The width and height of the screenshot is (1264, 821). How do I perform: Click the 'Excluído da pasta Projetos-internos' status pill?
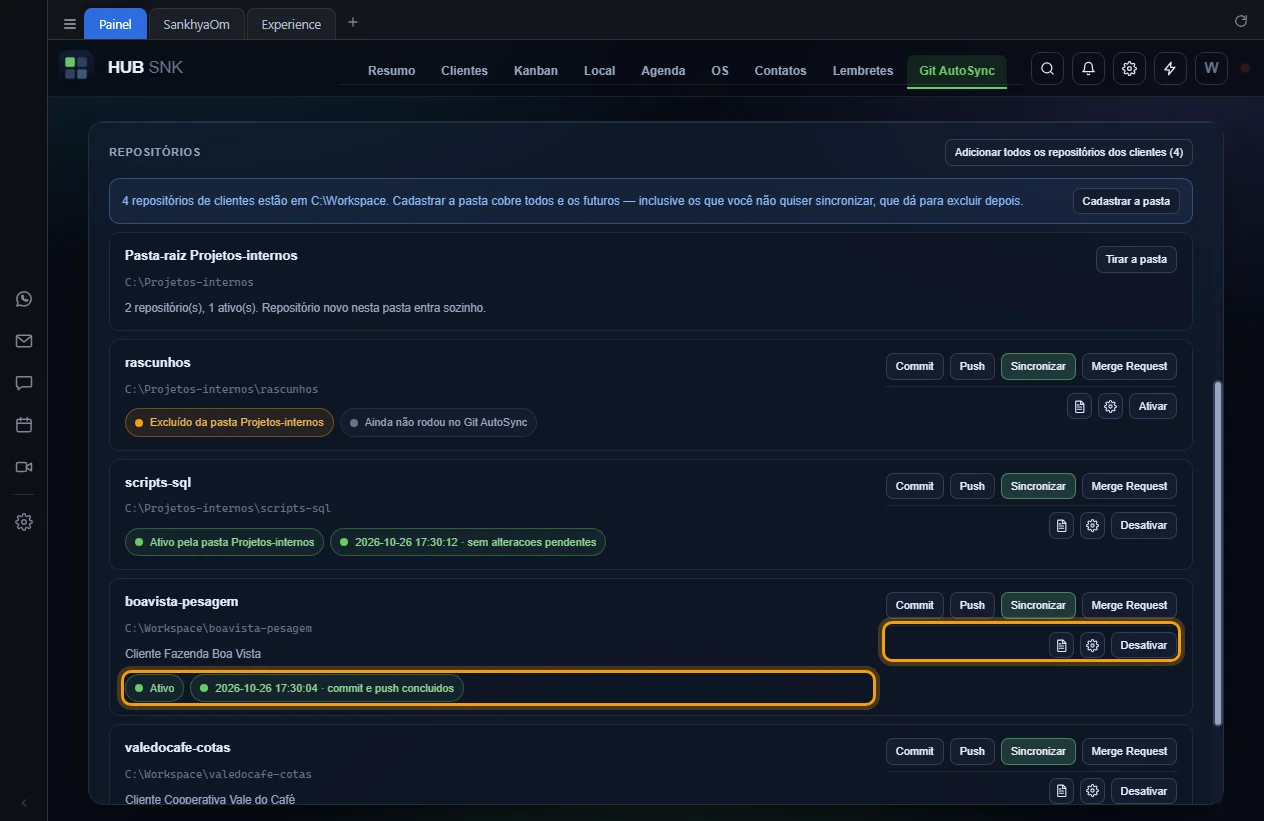pos(229,423)
